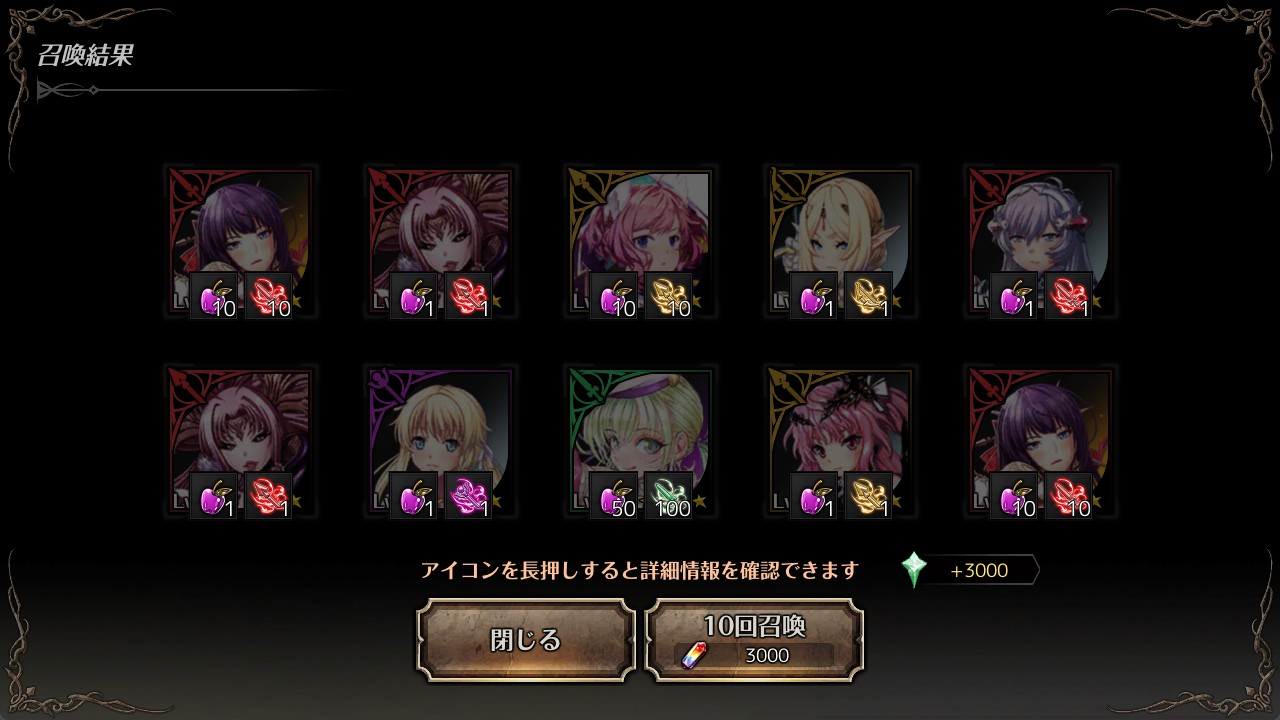Viewport: 1280px width, 720px height.
Task: Tap the gold-framed elf-eared blonde character
Action: 840,241
